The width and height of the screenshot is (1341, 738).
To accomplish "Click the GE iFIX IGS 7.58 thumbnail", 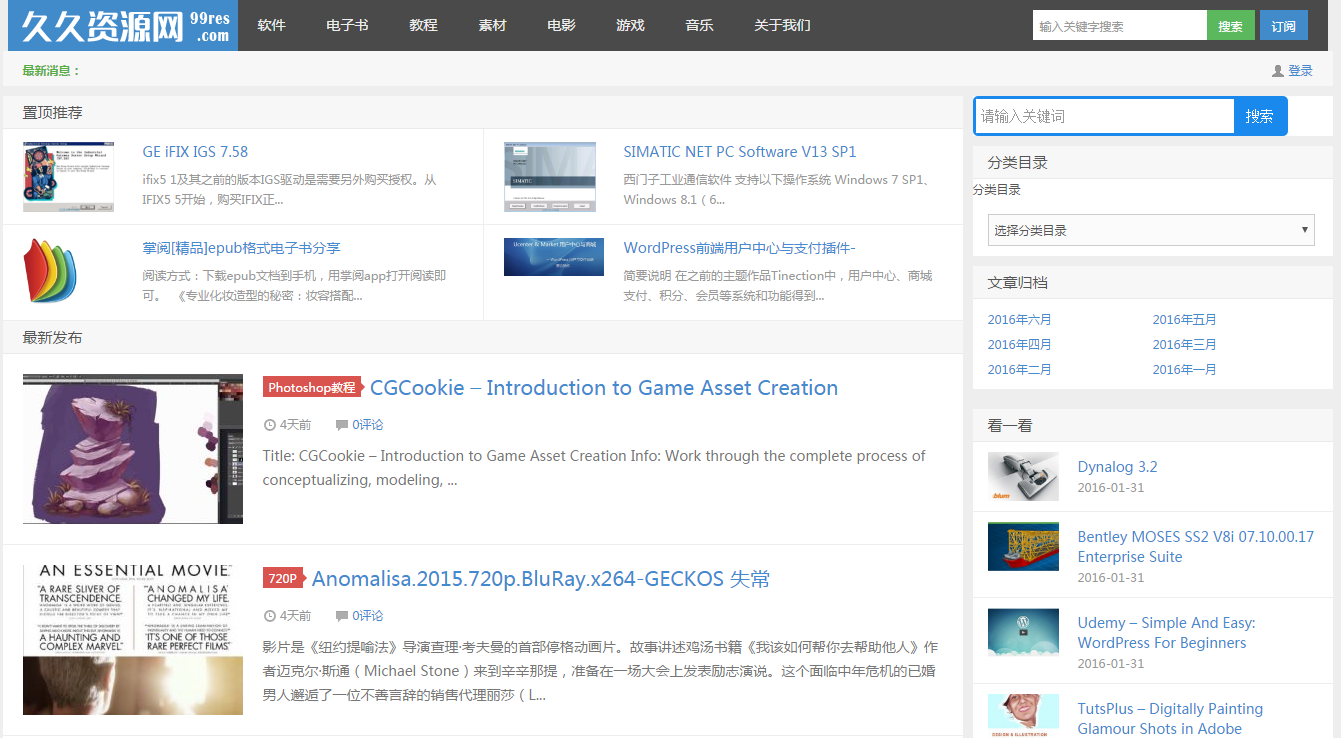I will coord(68,176).
